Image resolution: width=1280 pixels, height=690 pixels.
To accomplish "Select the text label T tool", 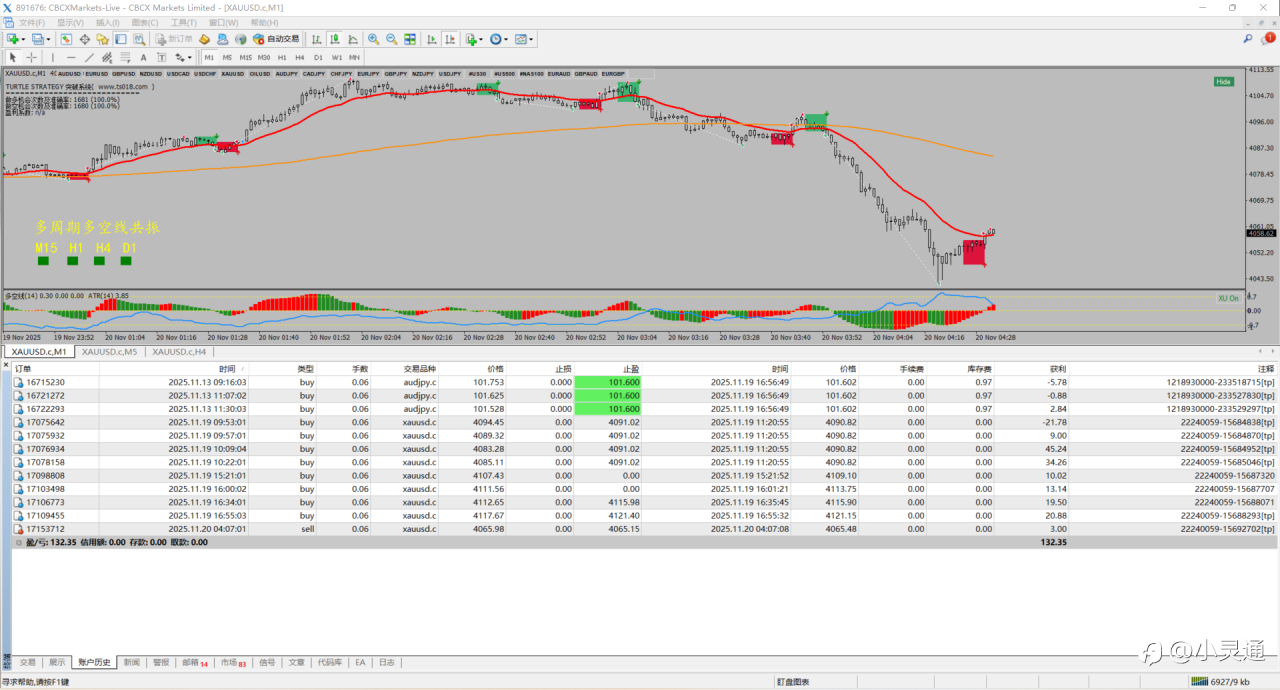I will (161, 57).
